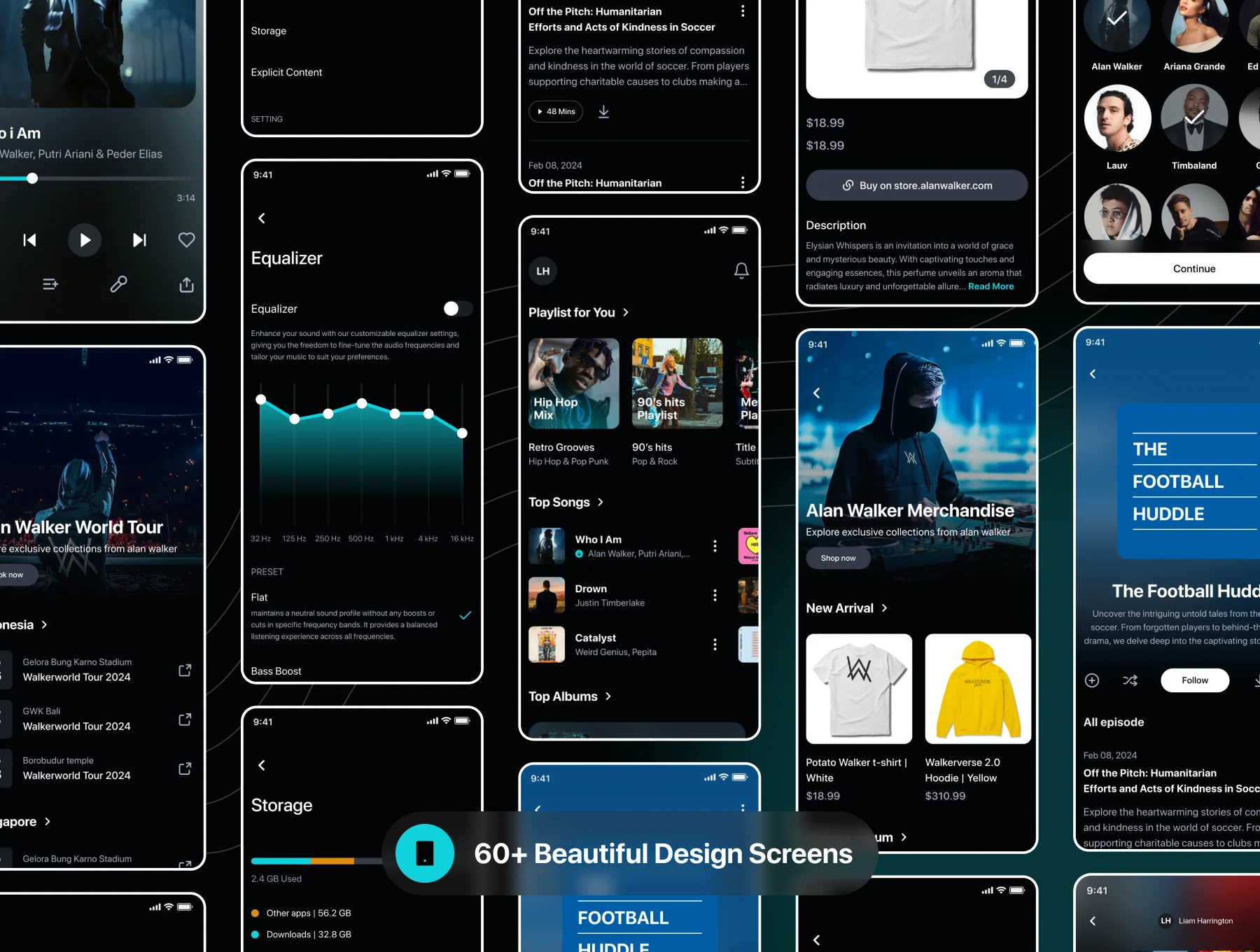The width and height of the screenshot is (1260, 952).
Task: Open the LH profile avatar
Action: pos(543,271)
